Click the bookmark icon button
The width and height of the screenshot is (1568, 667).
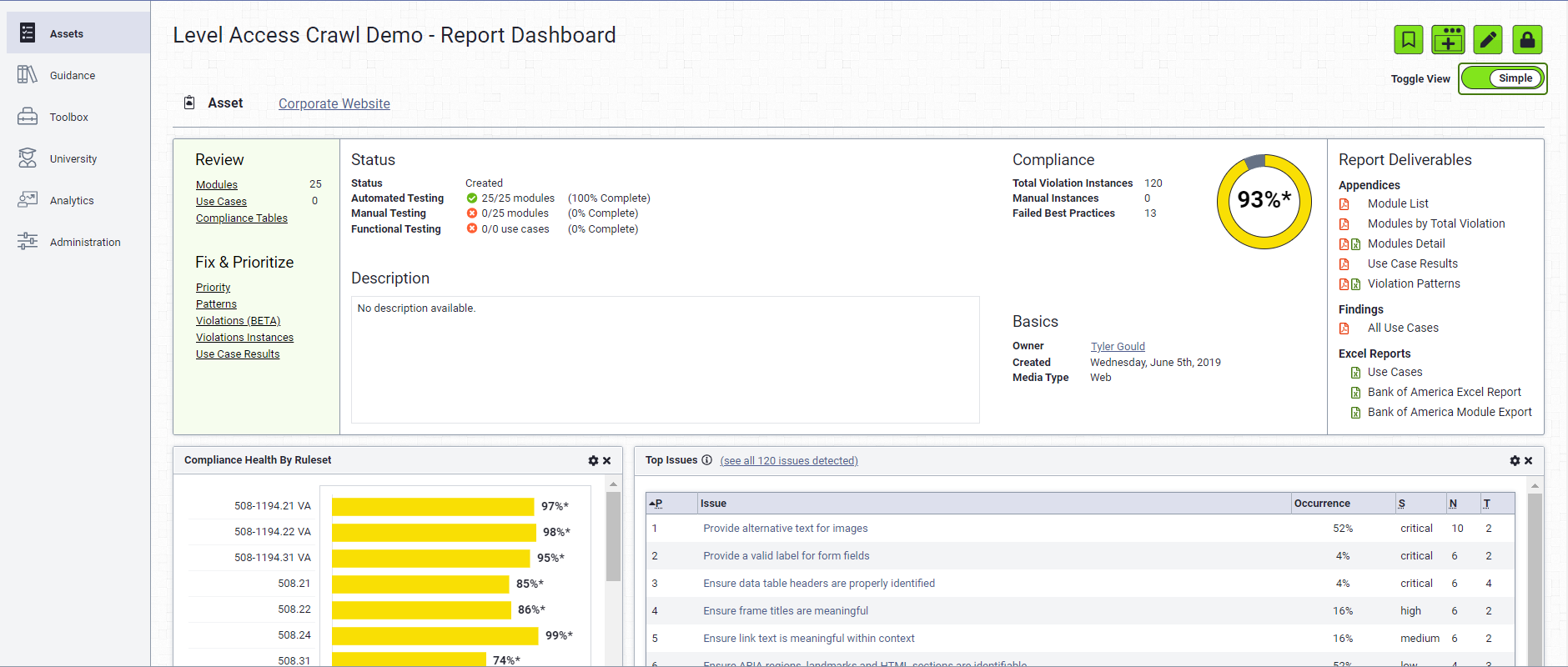click(1409, 39)
